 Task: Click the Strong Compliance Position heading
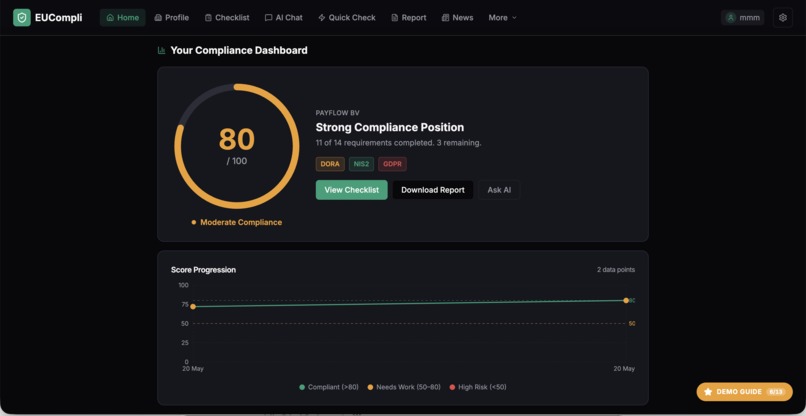(390, 128)
